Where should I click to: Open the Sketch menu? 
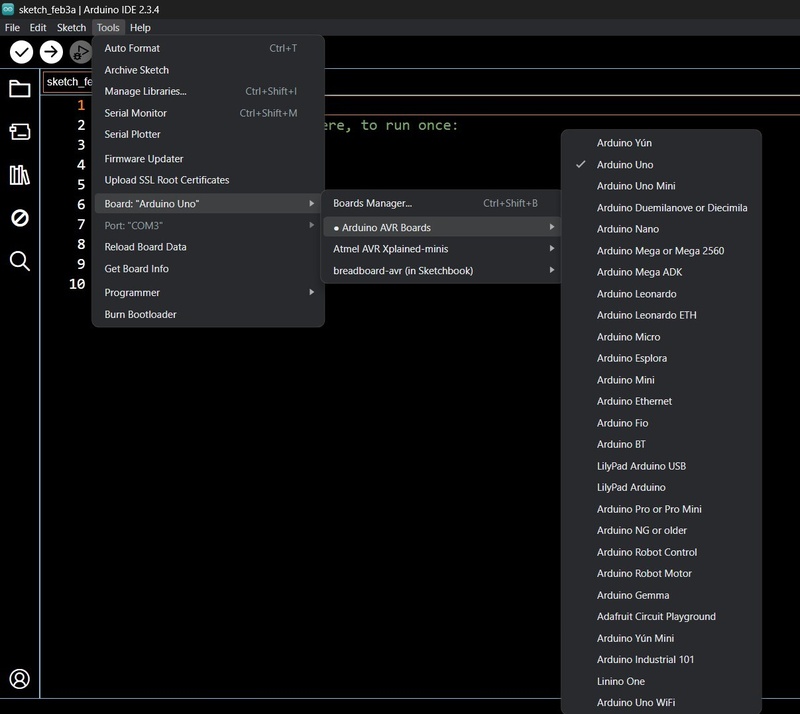[x=71, y=28]
